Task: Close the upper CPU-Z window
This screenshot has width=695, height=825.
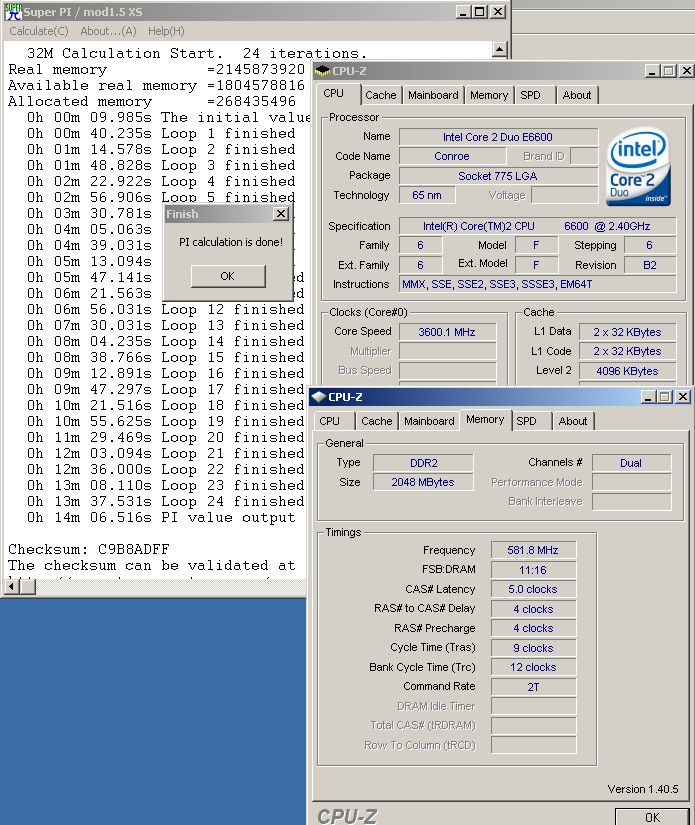Action: [687, 71]
